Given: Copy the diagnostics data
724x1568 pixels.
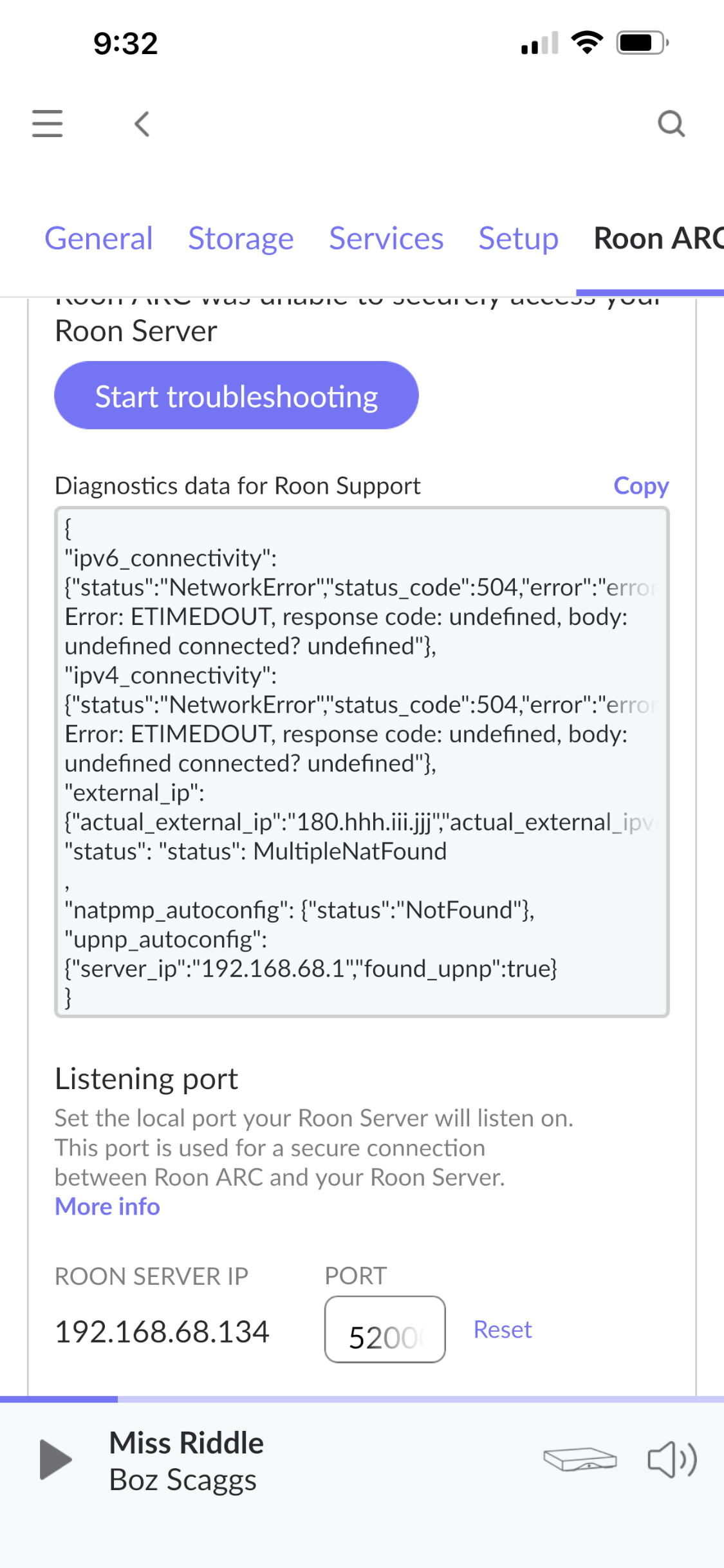Looking at the screenshot, I should point(641,485).
